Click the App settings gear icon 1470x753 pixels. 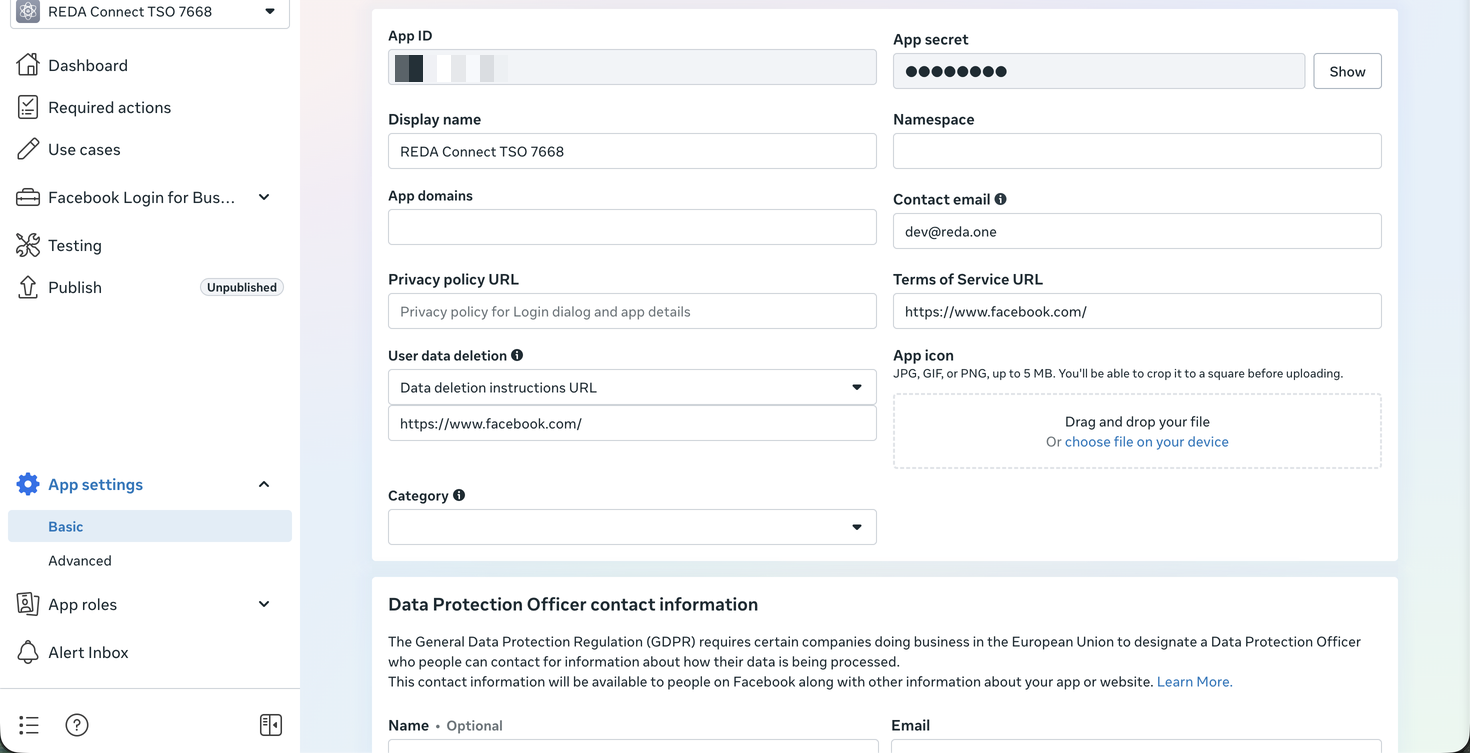(28, 484)
